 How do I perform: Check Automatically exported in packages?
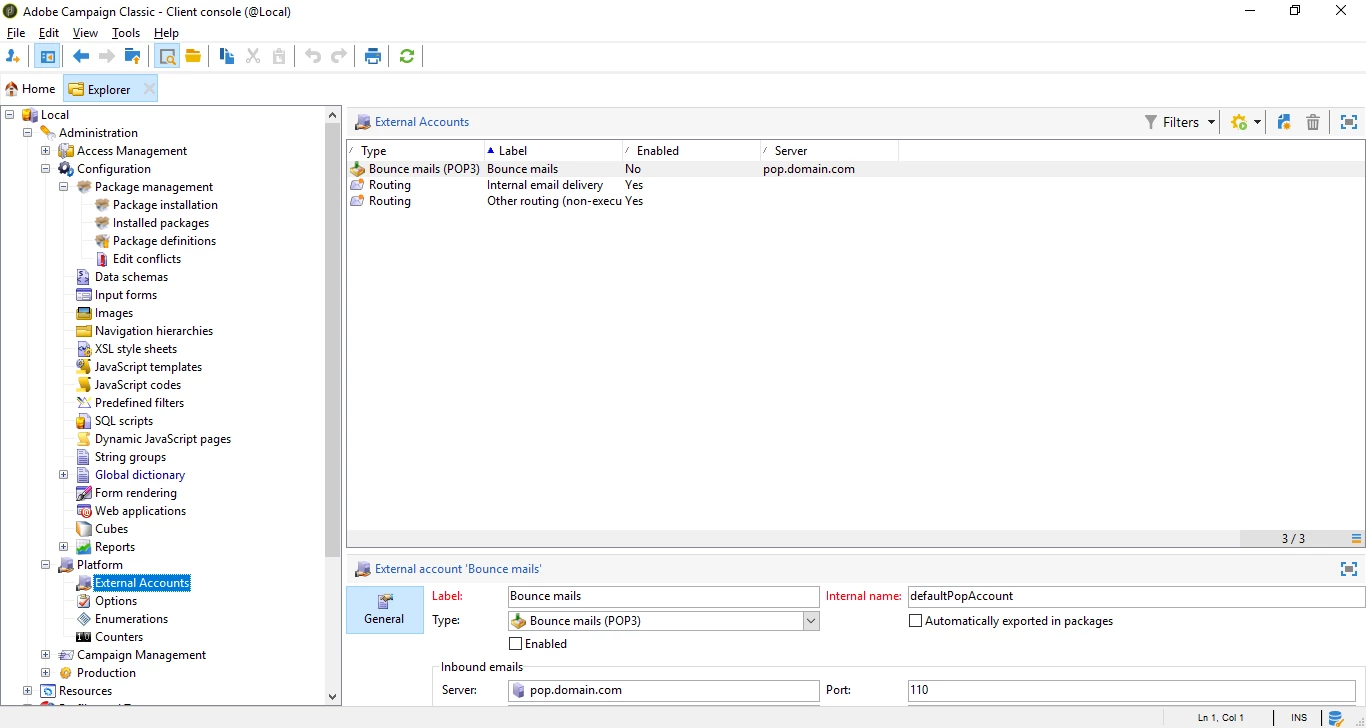tap(915, 621)
